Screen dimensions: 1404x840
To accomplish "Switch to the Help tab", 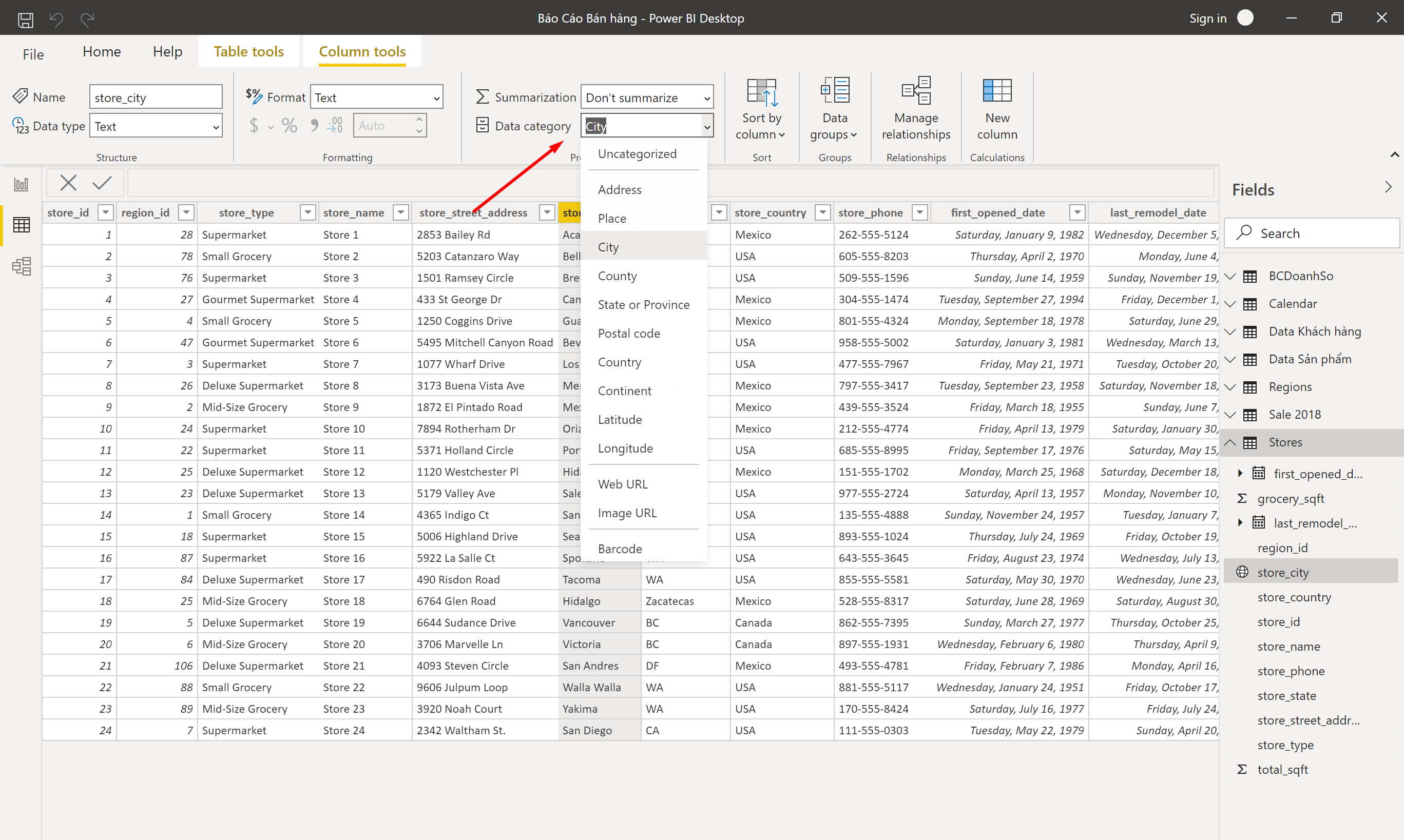I will [x=167, y=51].
